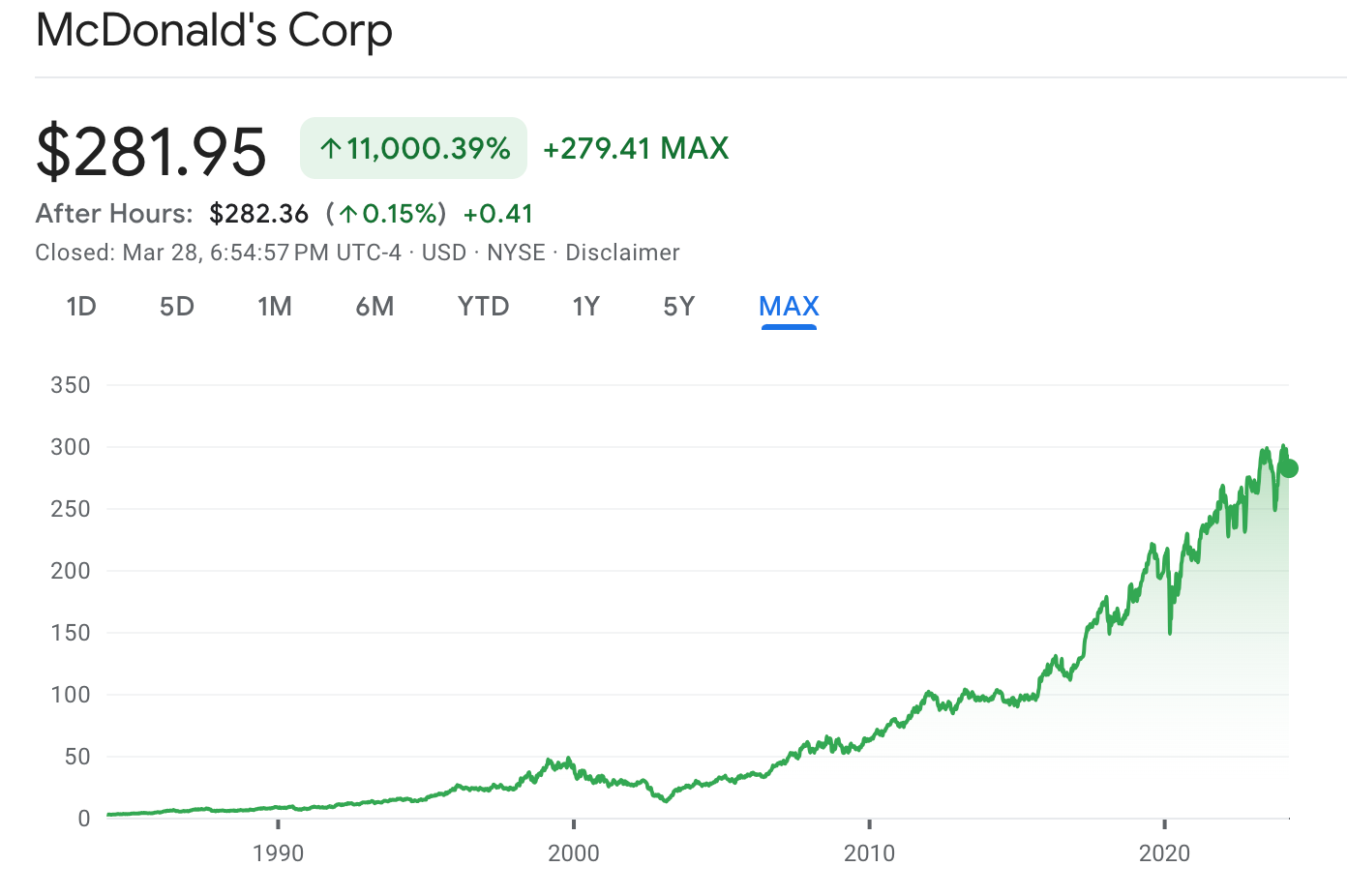Switch chart to 1Y view
Image resolution: width=1347 pixels, height=896 pixels.
click(585, 307)
